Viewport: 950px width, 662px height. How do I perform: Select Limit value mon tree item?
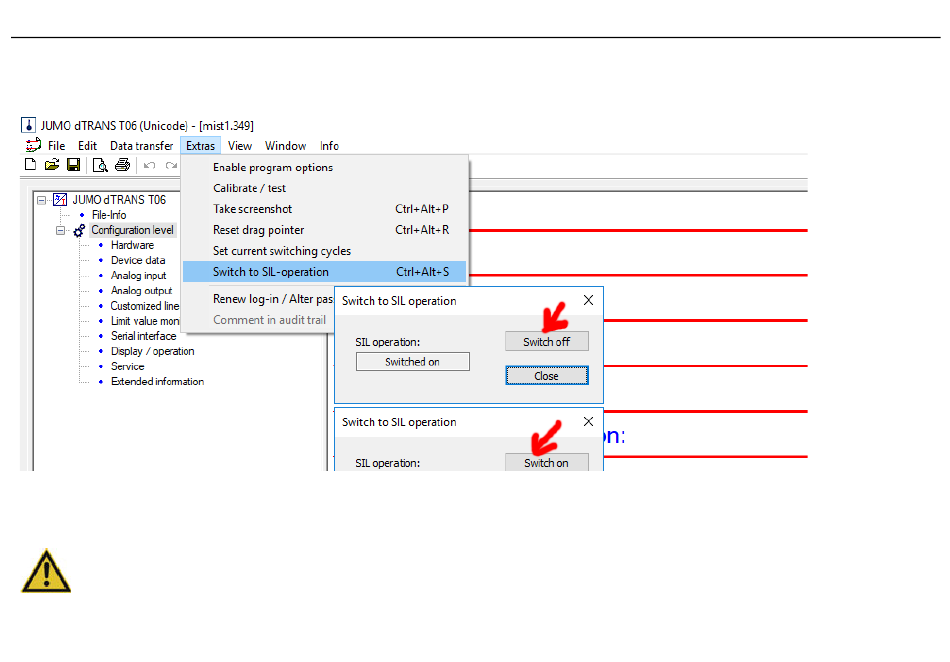[145, 321]
